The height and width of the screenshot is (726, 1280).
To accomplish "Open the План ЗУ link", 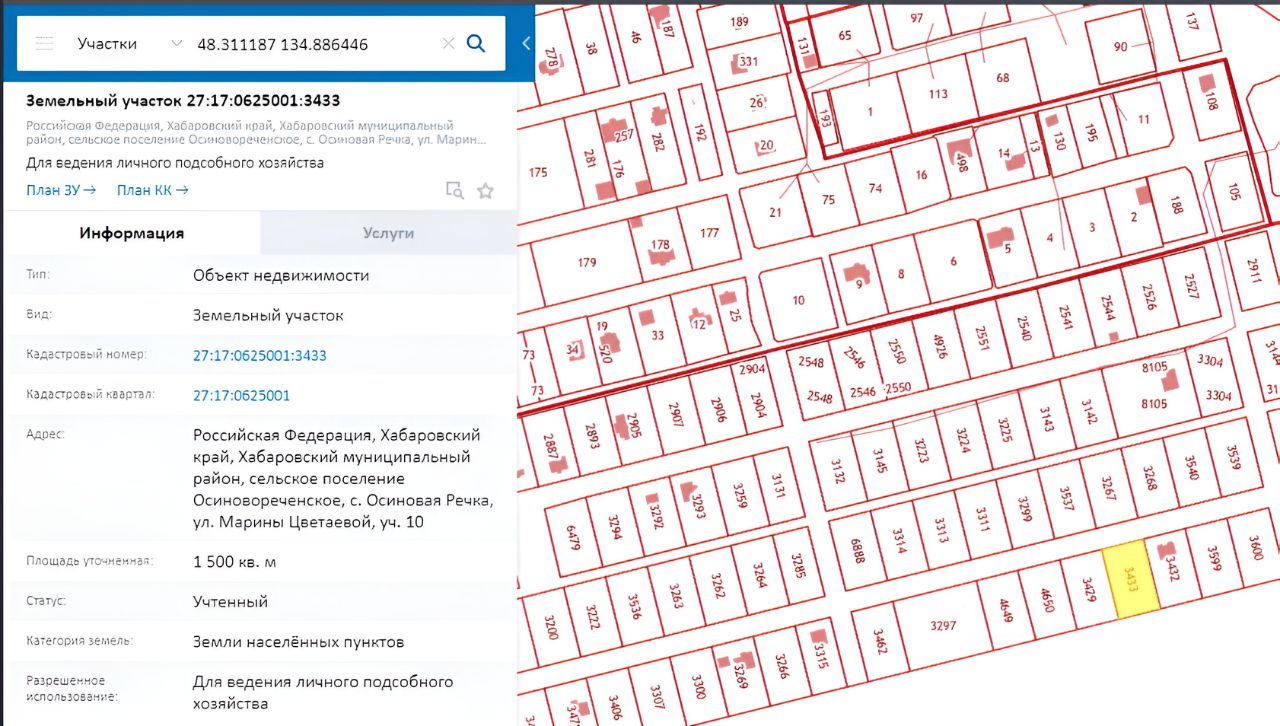I will coord(61,190).
